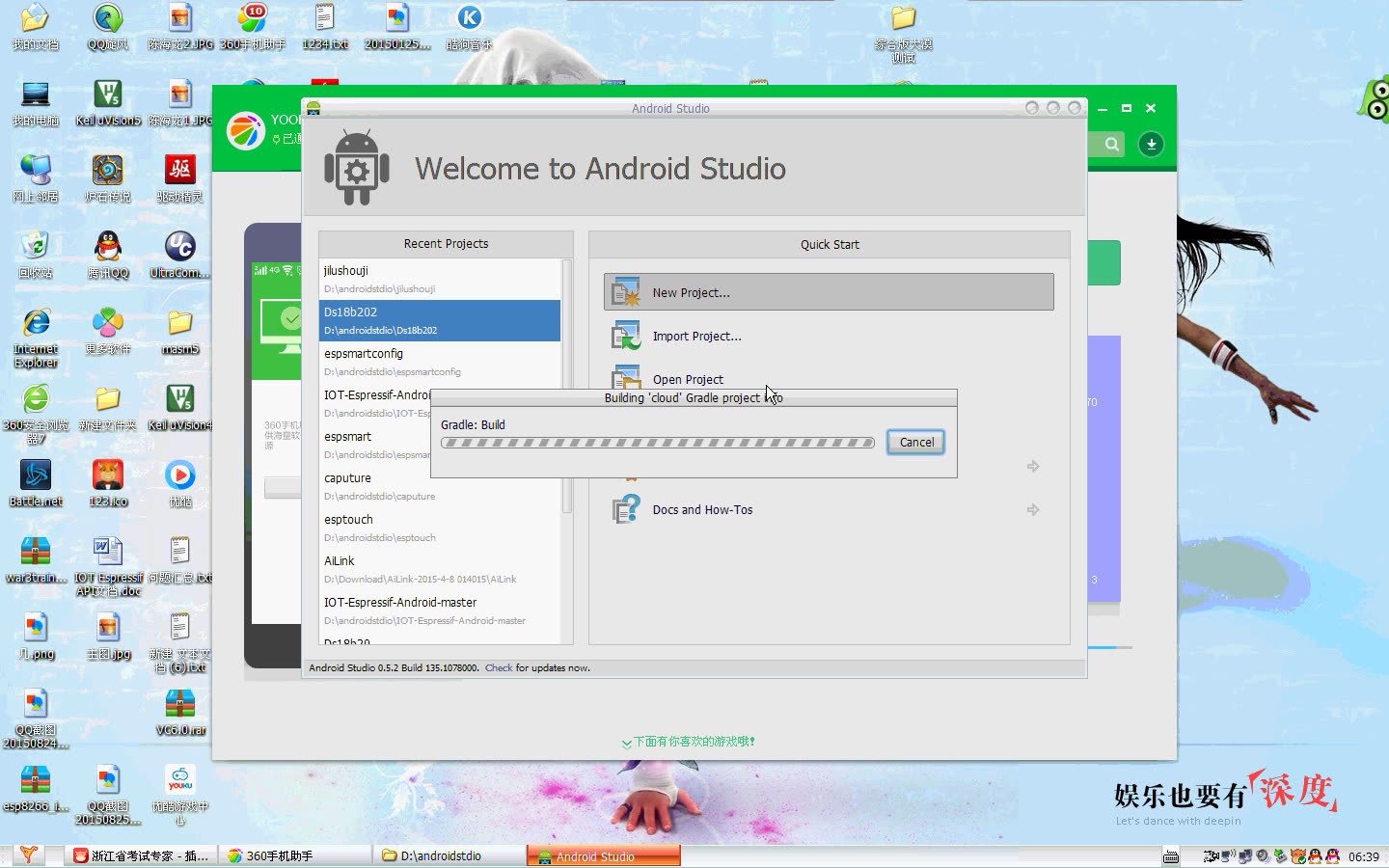Image resolution: width=1389 pixels, height=868 pixels.
Task: Select IOT Espressif API doc file
Action: click(x=108, y=567)
